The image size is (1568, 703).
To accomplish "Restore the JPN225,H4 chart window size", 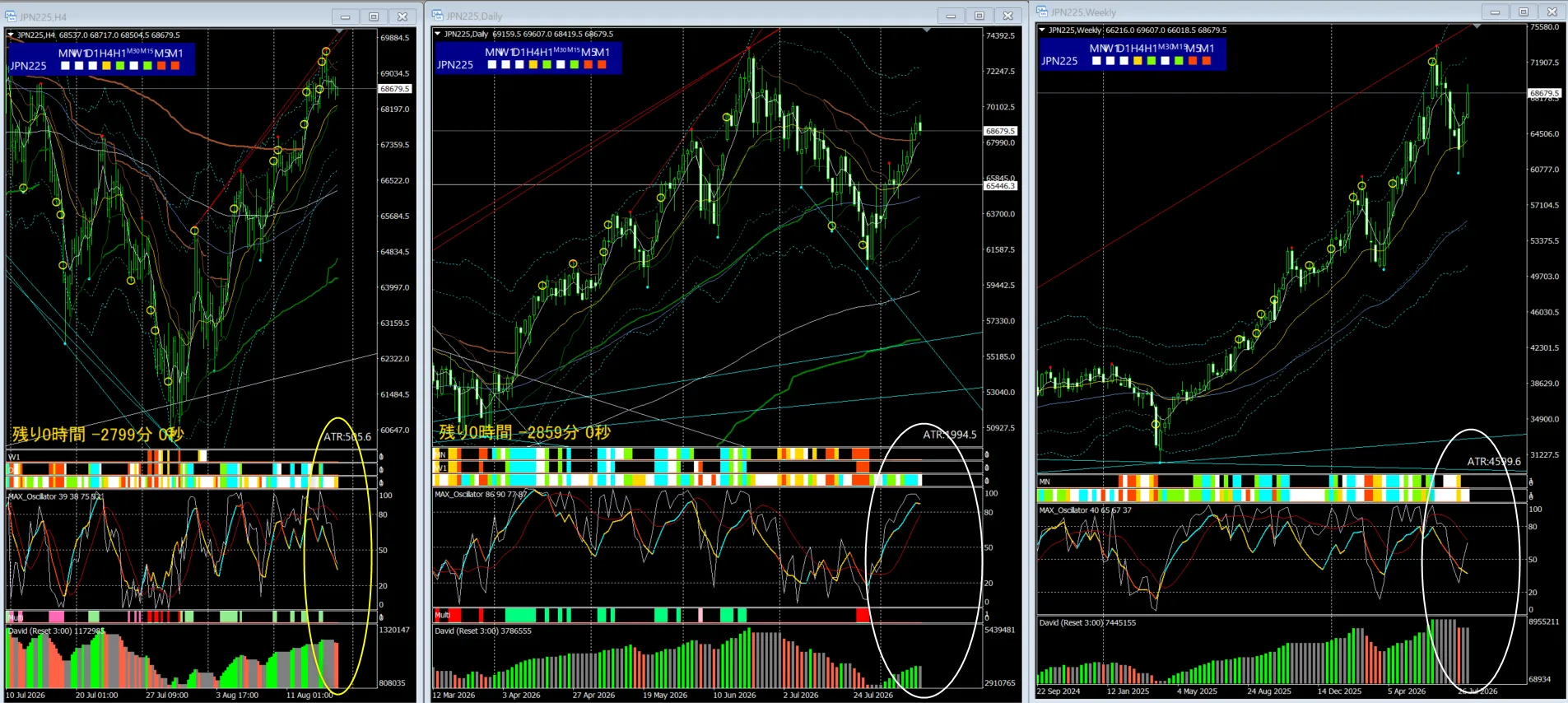I will click(x=374, y=16).
